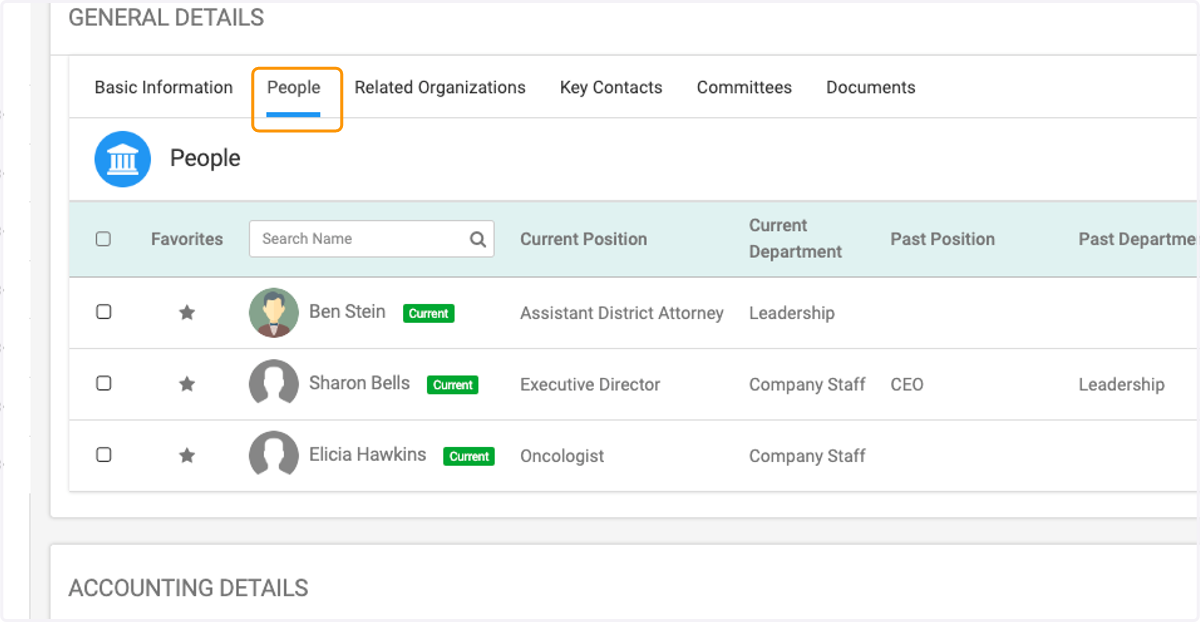Viewport: 1200px width, 622px height.
Task: Open the Committees tab
Action: pyautogui.click(x=744, y=88)
